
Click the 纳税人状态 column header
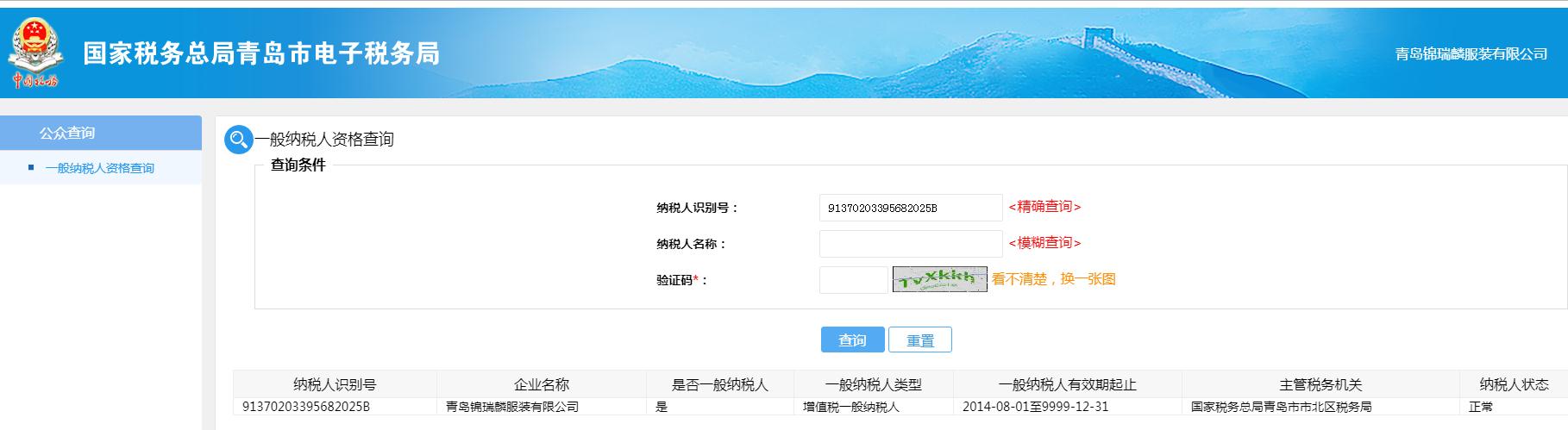tap(1514, 384)
